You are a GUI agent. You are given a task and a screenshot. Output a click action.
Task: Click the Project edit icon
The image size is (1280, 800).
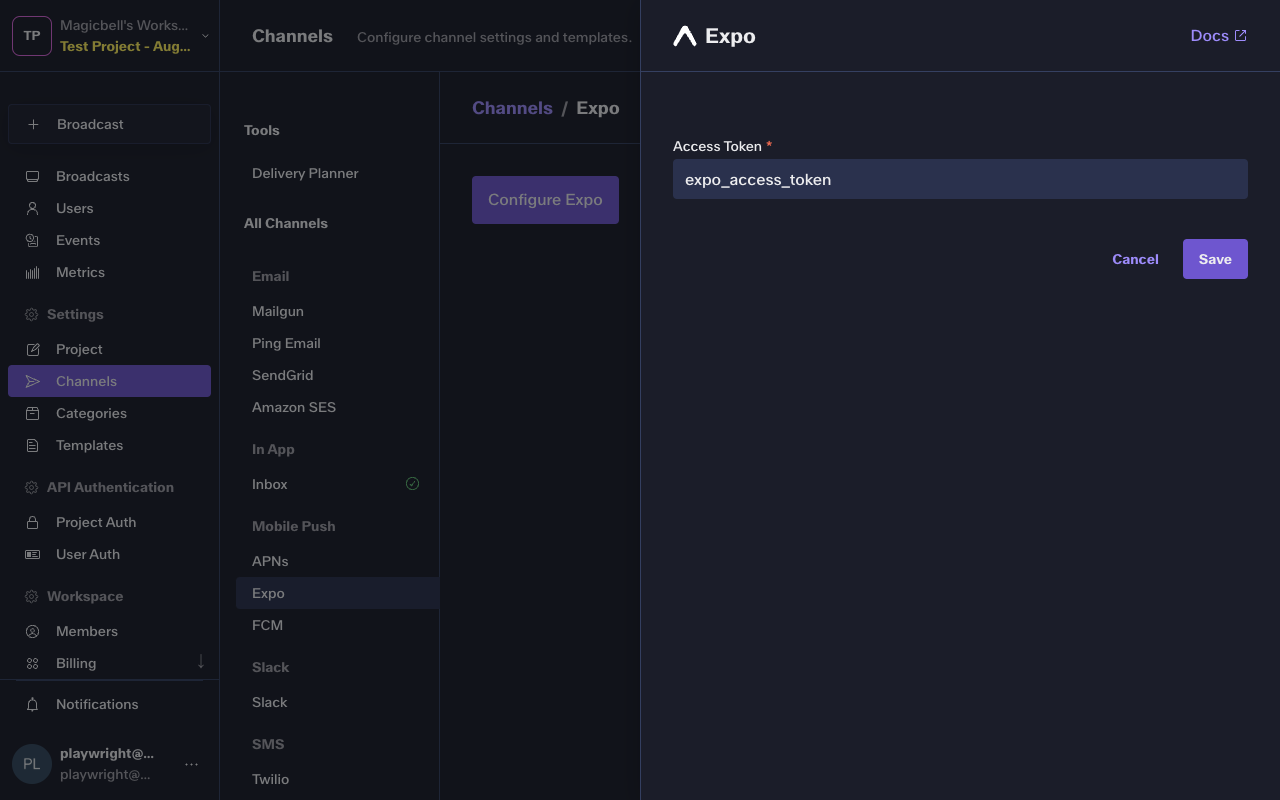pos(32,349)
